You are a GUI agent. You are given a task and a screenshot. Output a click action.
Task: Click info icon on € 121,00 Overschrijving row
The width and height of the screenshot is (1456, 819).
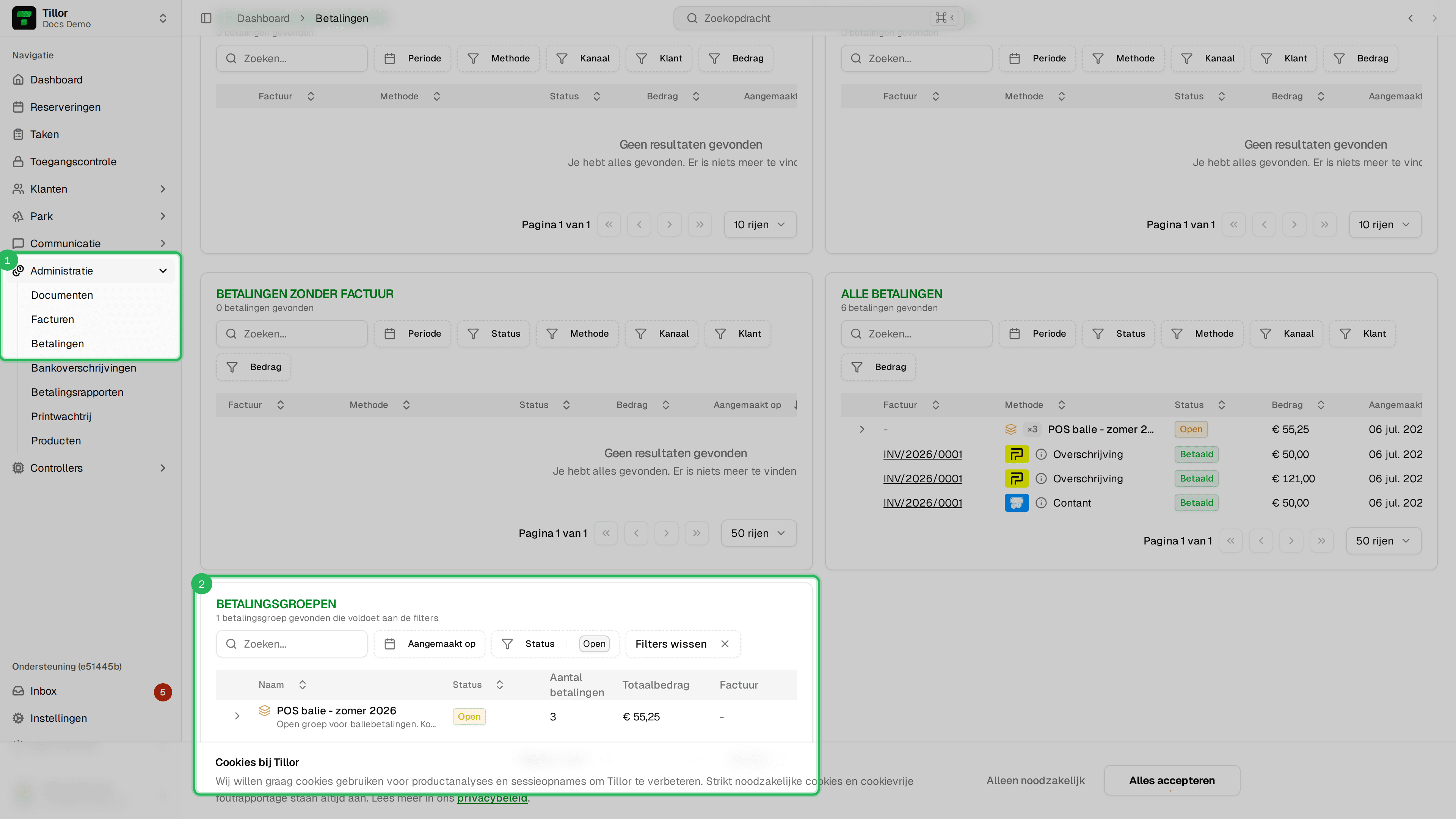coord(1041,479)
